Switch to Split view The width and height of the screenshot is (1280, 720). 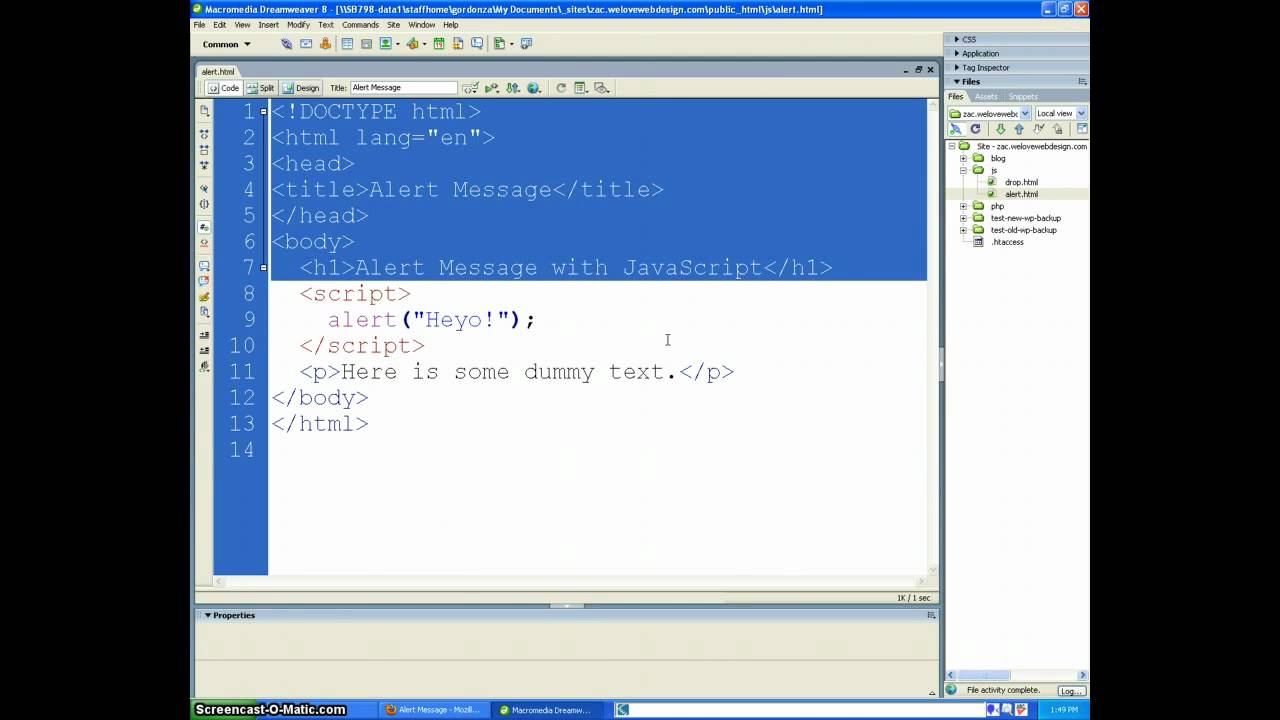(260, 87)
